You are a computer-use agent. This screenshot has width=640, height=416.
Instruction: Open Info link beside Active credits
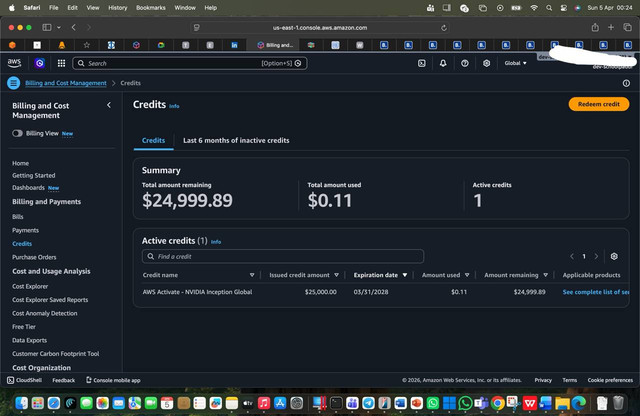[216, 242]
